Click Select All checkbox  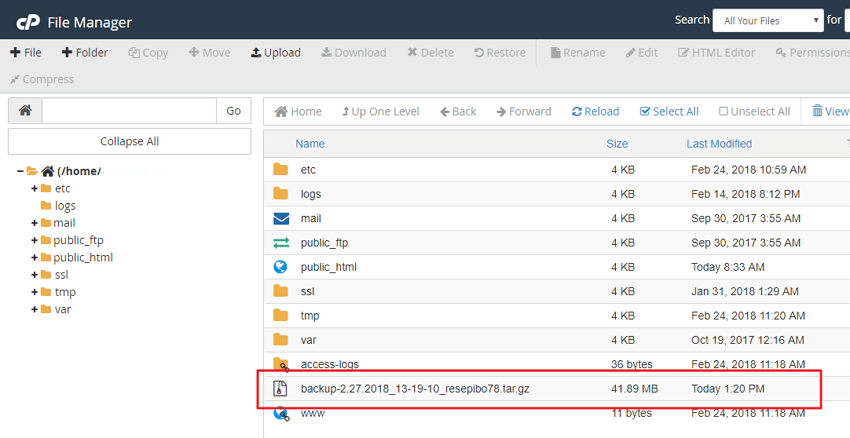tap(669, 112)
